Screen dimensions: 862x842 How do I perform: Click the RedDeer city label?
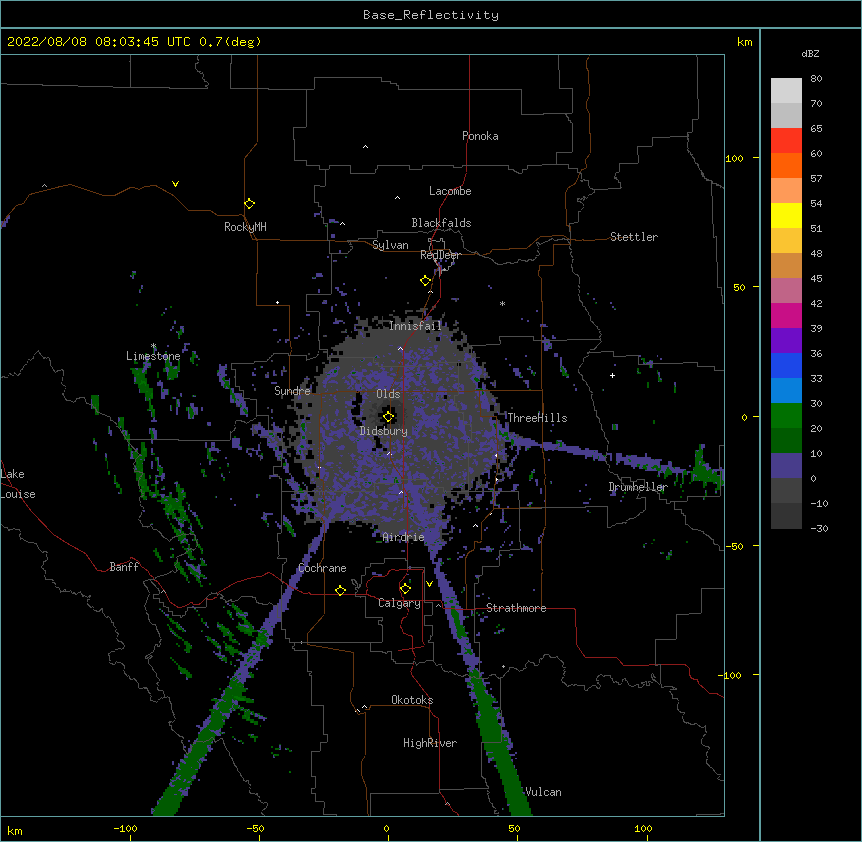(x=440, y=255)
